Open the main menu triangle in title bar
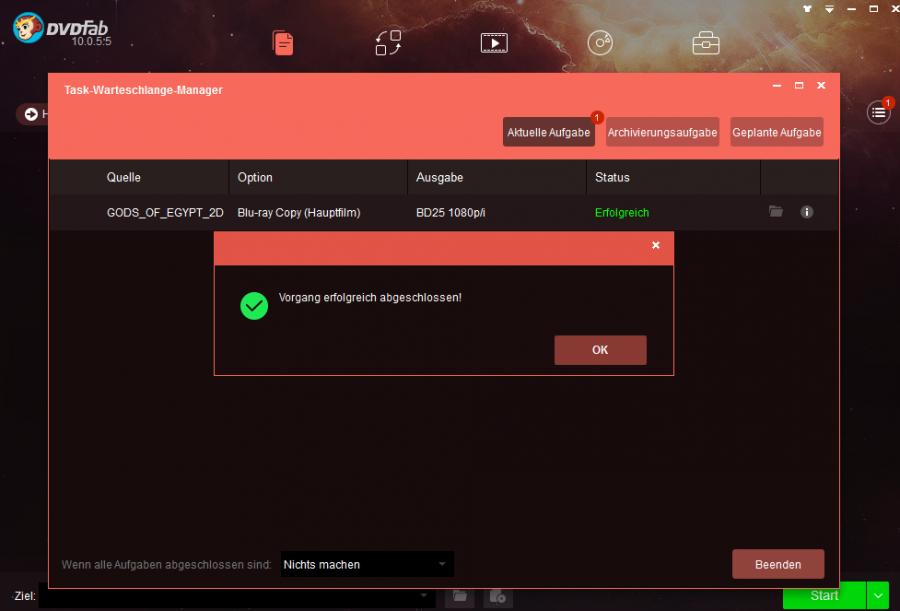Screen dimensions: 900x611 (829, 9)
